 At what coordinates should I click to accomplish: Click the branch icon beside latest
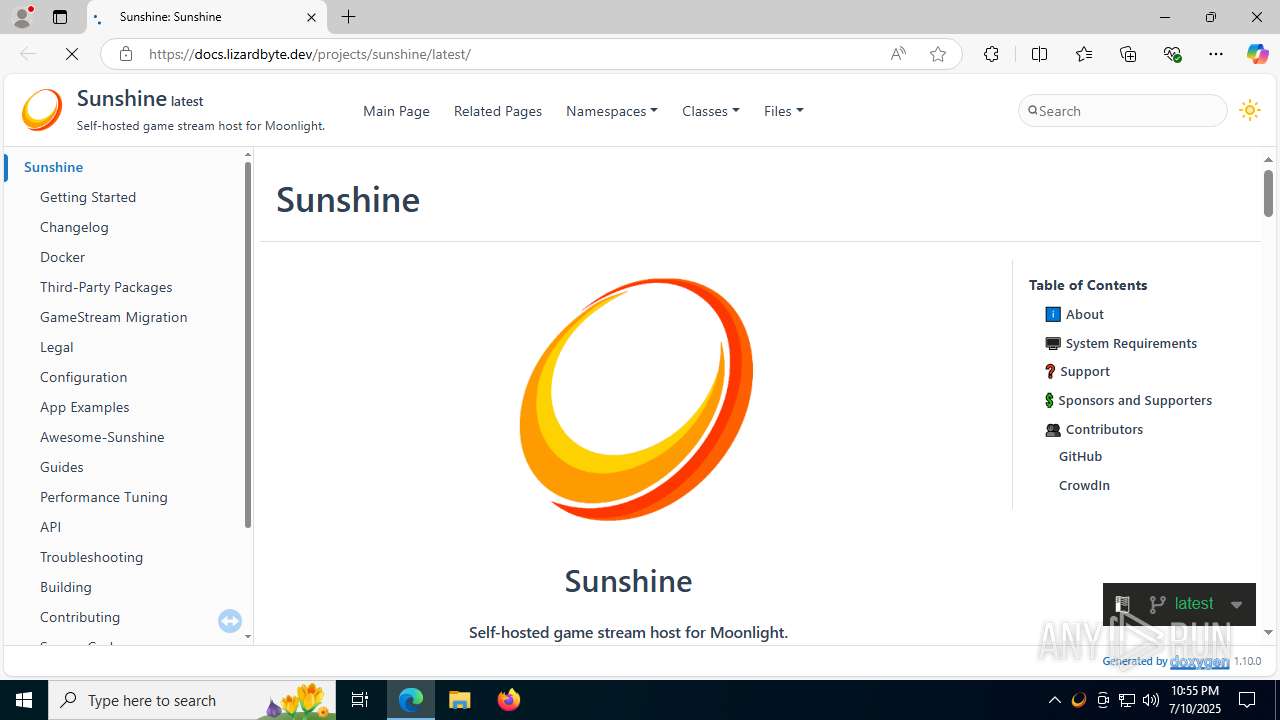click(1158, 604)
